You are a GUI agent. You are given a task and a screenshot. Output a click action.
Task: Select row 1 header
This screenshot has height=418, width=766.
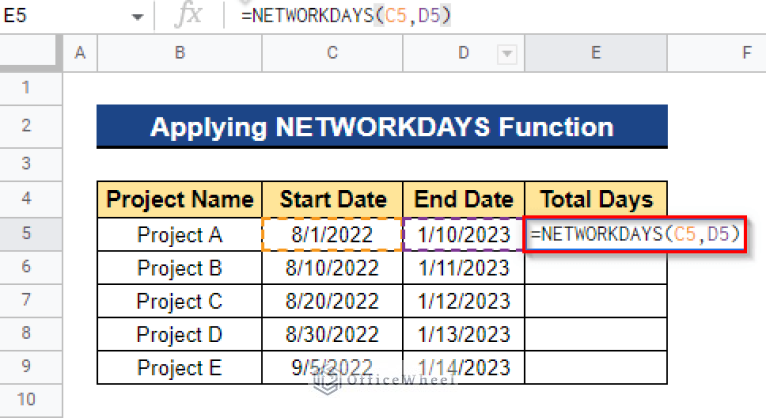point(31,88)
